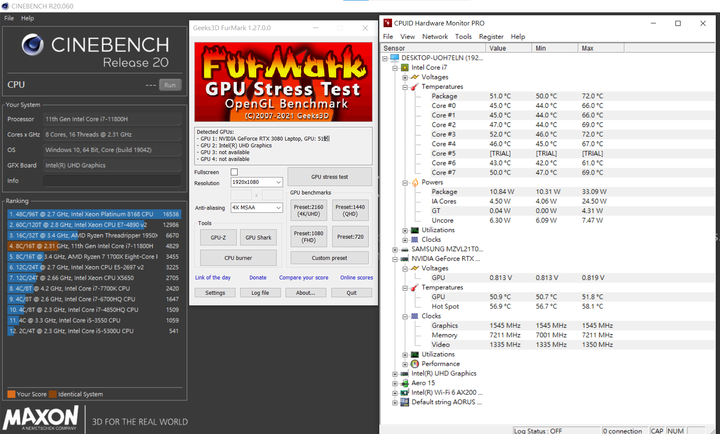The height and width of the screenshot is (434, 720).
Task: Click GPU Shark tool button
Action: coord(258,237)
